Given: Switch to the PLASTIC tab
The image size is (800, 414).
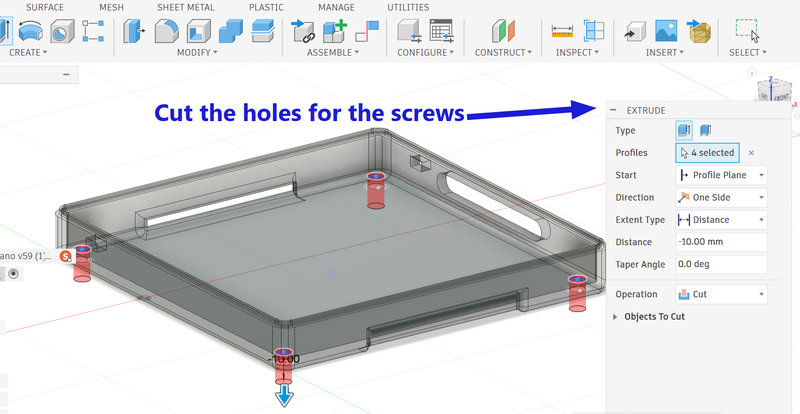Looking at the screenshot, I should coord(266,7).
